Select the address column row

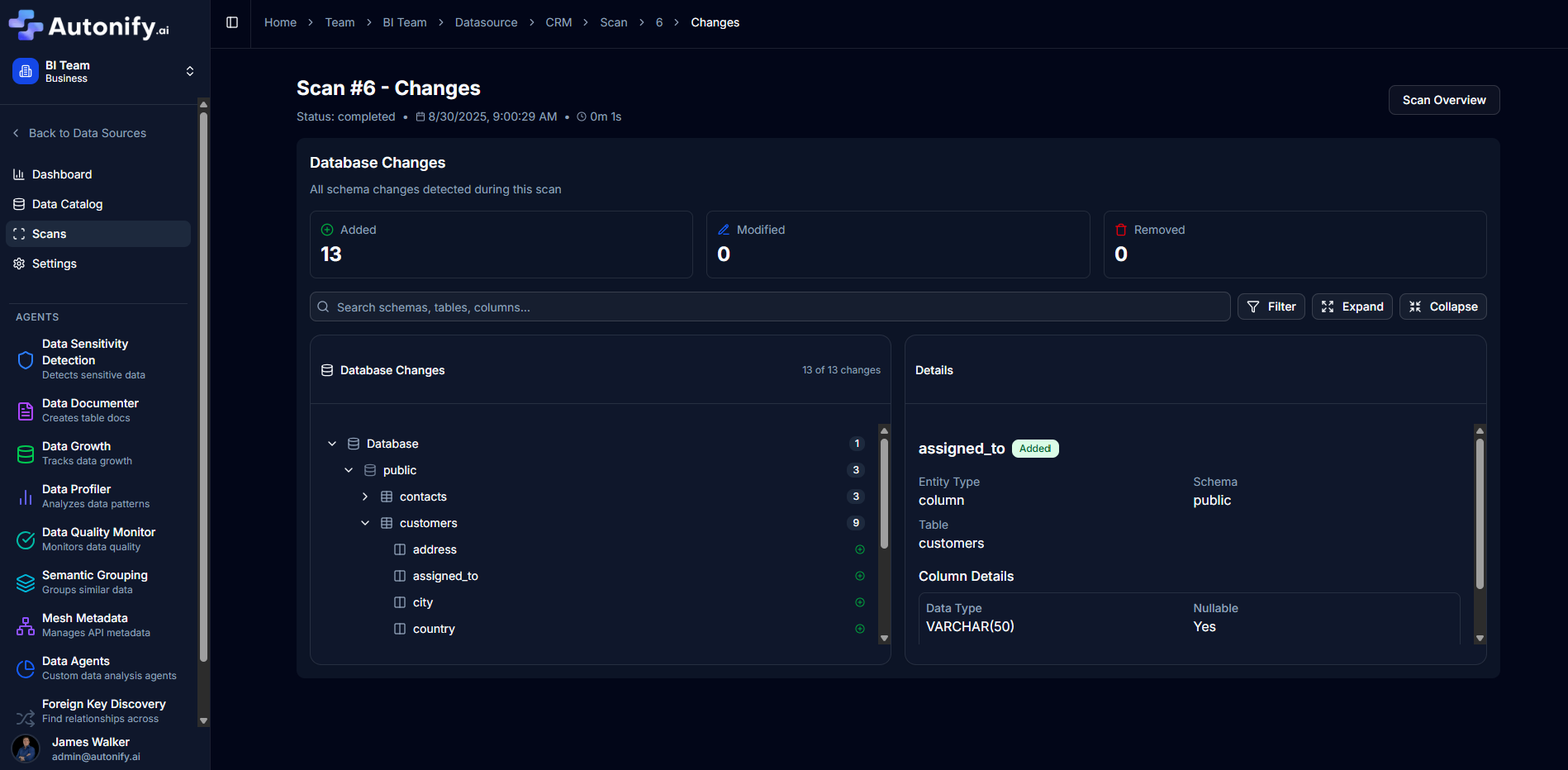click(x=630, y=549)
